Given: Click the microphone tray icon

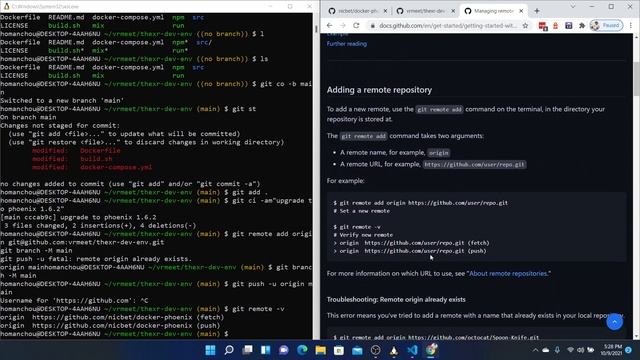Looking at the screenshot, I should tap(557, 350).
